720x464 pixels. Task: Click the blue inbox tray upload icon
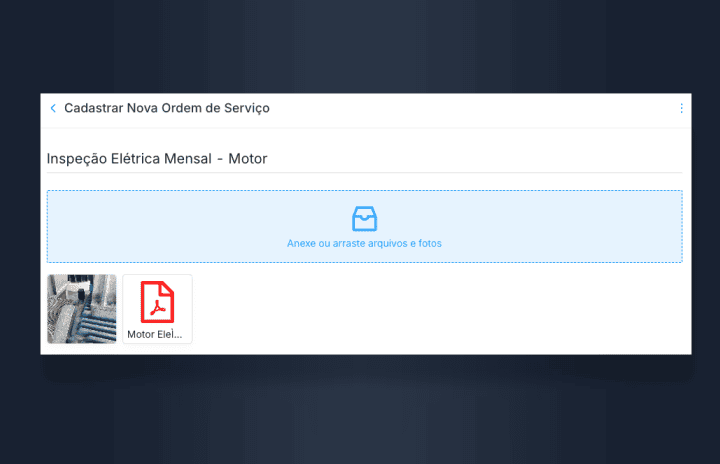pyautogui.click(x=365, y=219)
